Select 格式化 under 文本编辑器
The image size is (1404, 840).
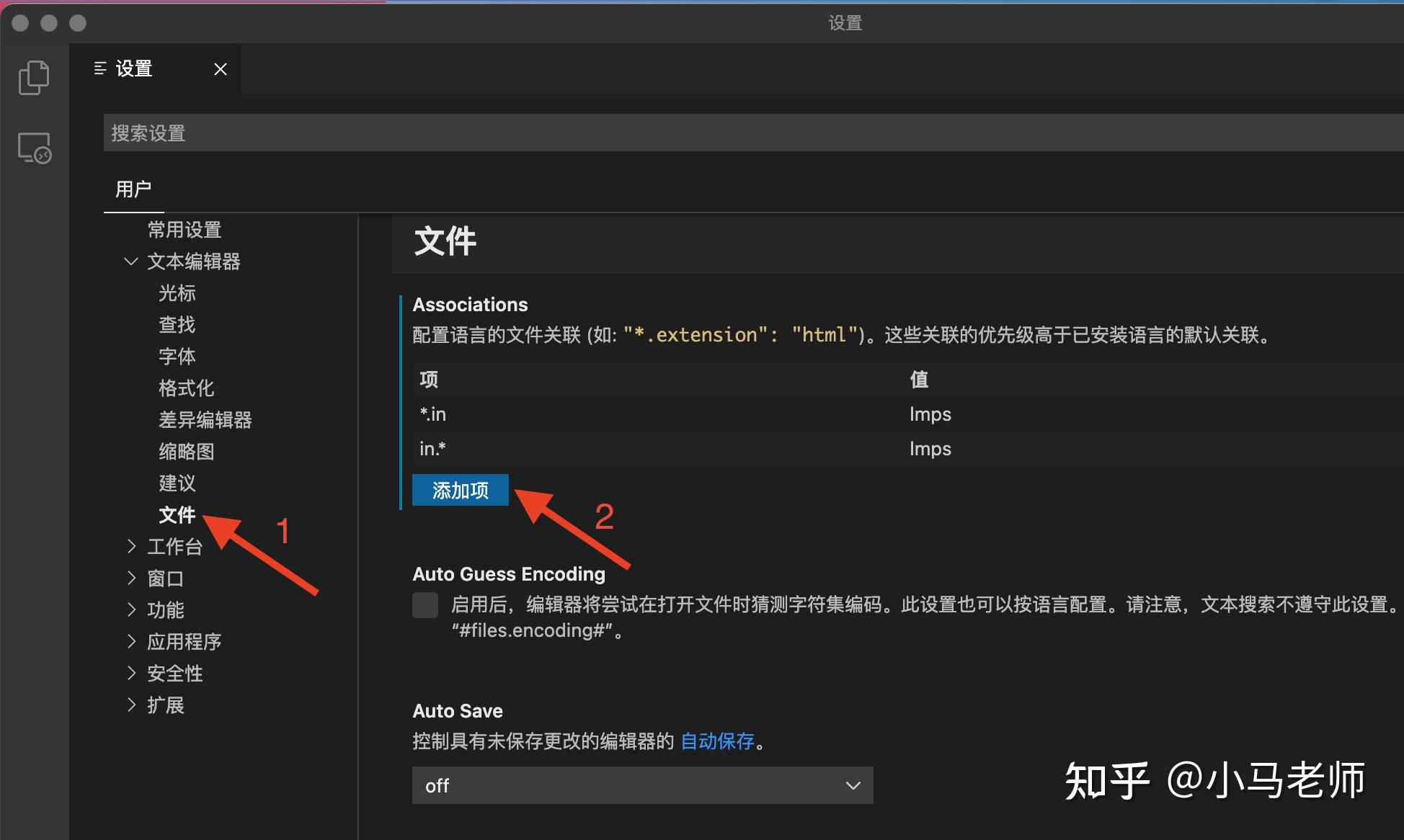click(186, 388)
